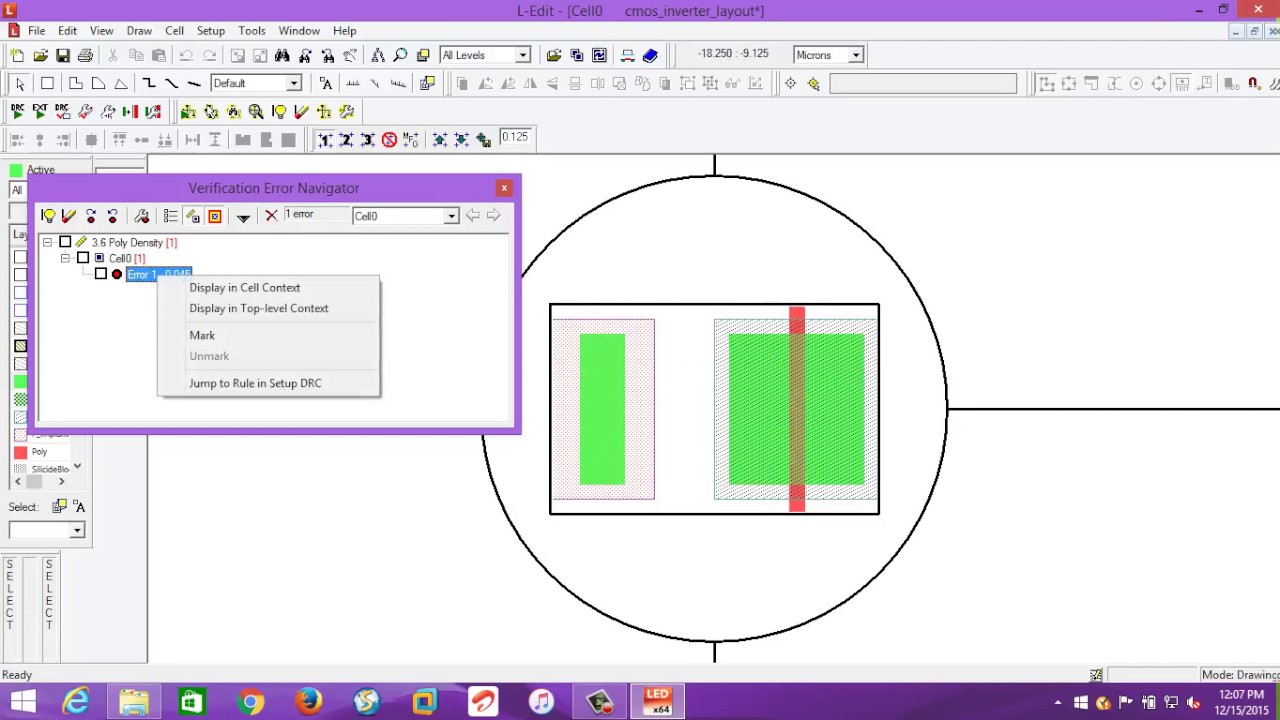Click the numbered 1 snapping icon
This screenshot has width=1280, height=720.
325,140
